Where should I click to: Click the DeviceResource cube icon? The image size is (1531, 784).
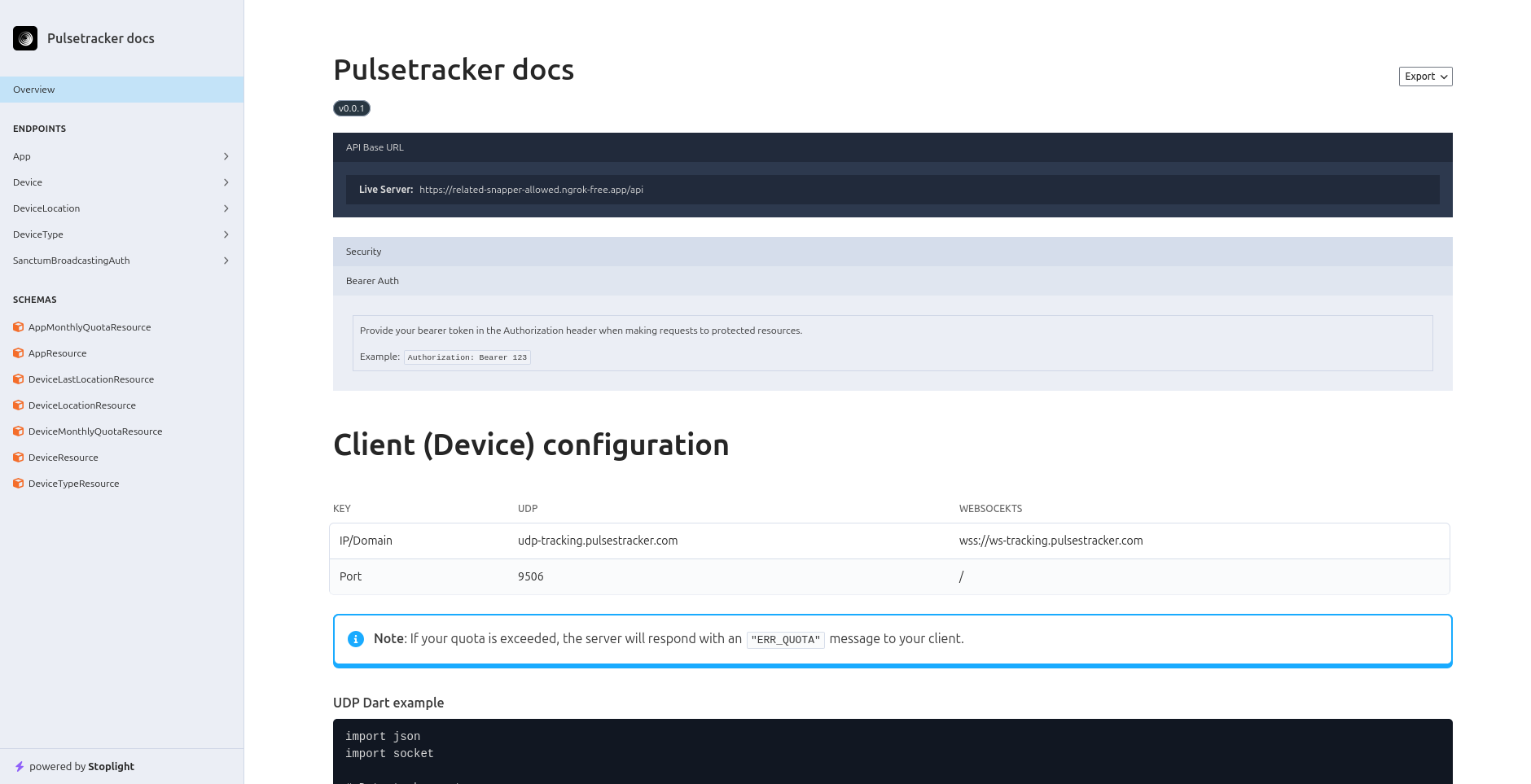click(x=18, y=458)
